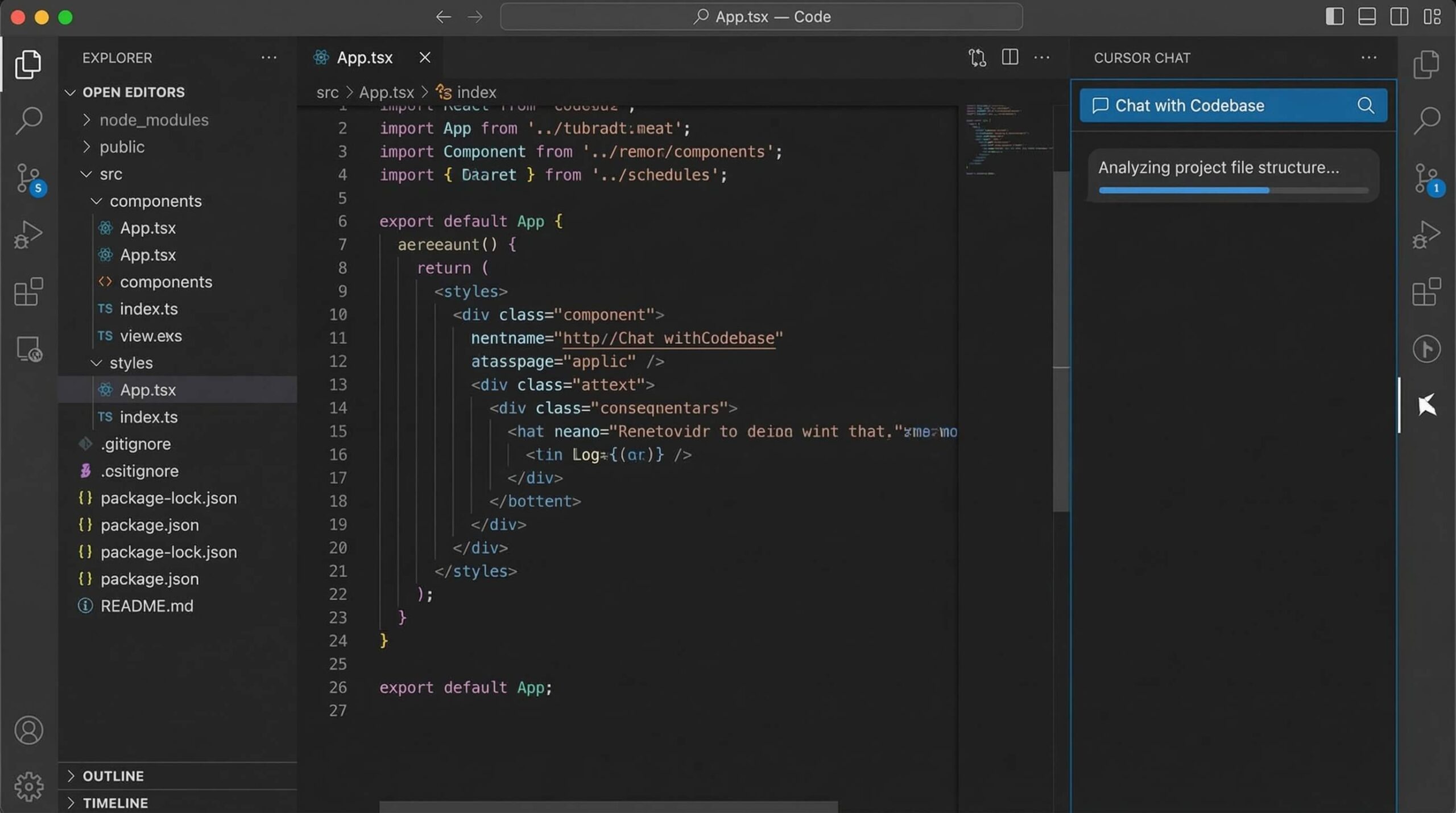Open the Explorer view in the left activity bar
Screen dimensions: 1456x813
coord(28,64)
